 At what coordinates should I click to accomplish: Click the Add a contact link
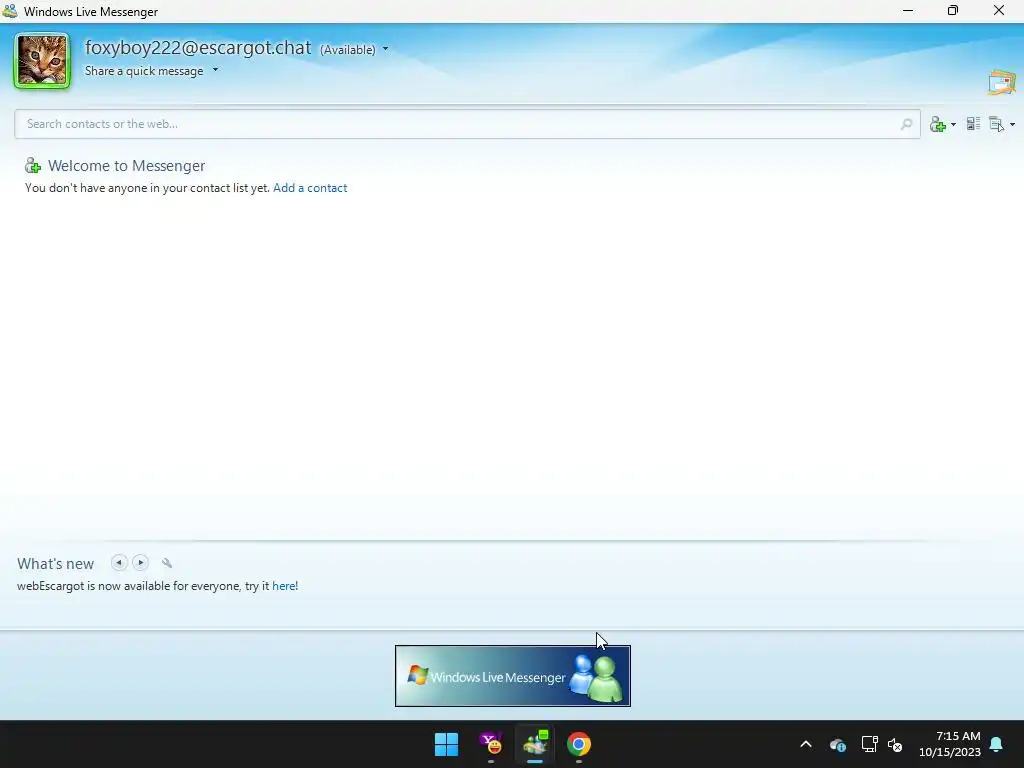click(x=310, y=187)
